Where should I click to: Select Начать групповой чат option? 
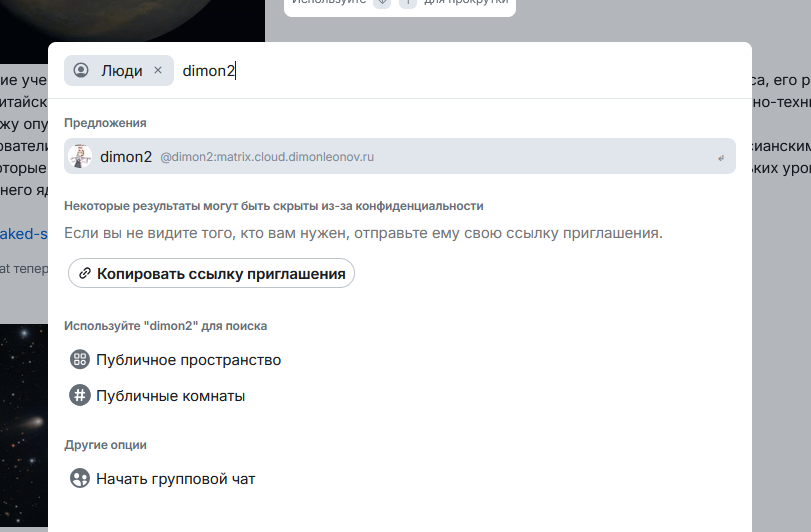[x=175, y=479]
